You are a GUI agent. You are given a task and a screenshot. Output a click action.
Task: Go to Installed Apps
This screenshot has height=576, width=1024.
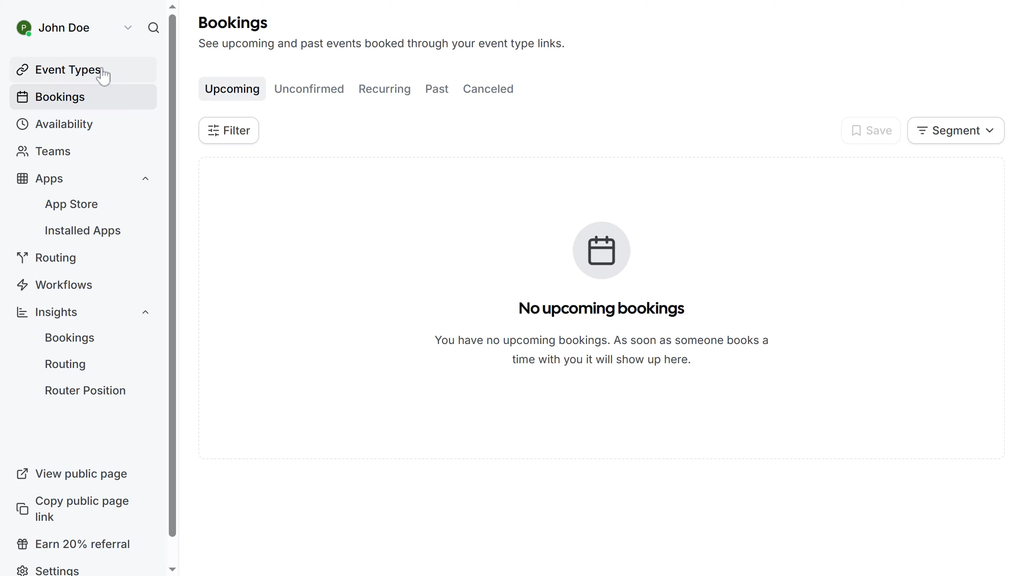(x=82, y=230)
